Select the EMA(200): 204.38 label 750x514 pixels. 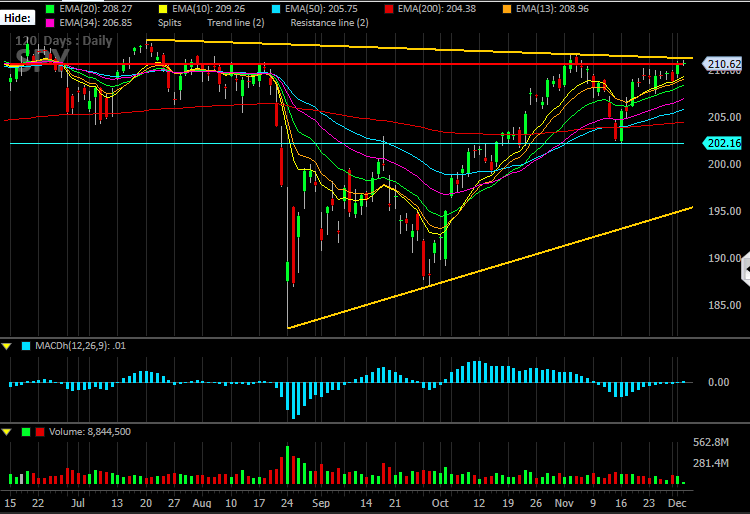coord(437,9)
